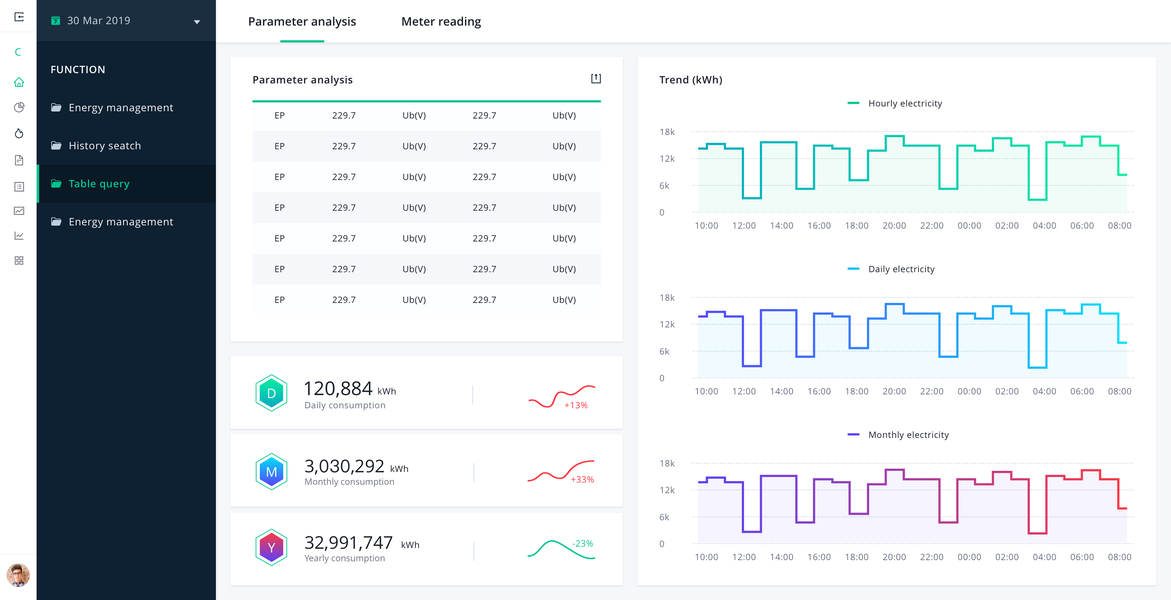Open the four-square grid apps icon

[x=19, y=260]
